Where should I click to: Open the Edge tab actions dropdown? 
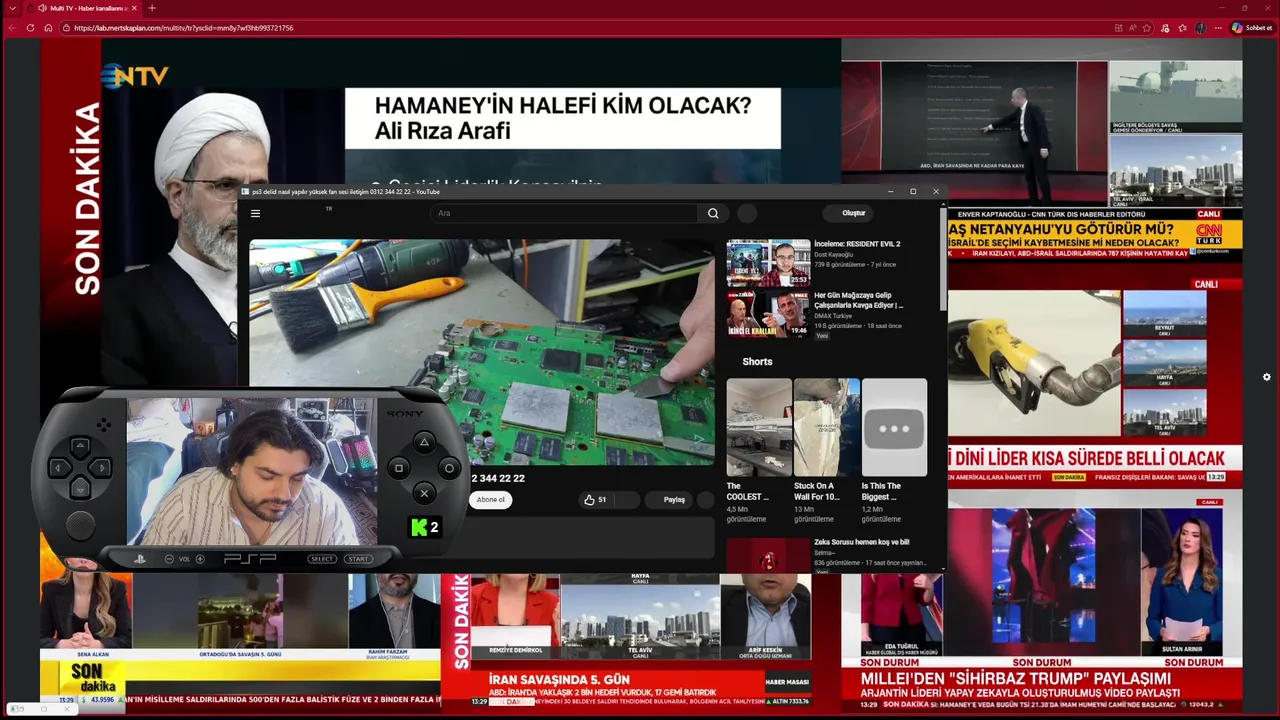pos(11,8)
